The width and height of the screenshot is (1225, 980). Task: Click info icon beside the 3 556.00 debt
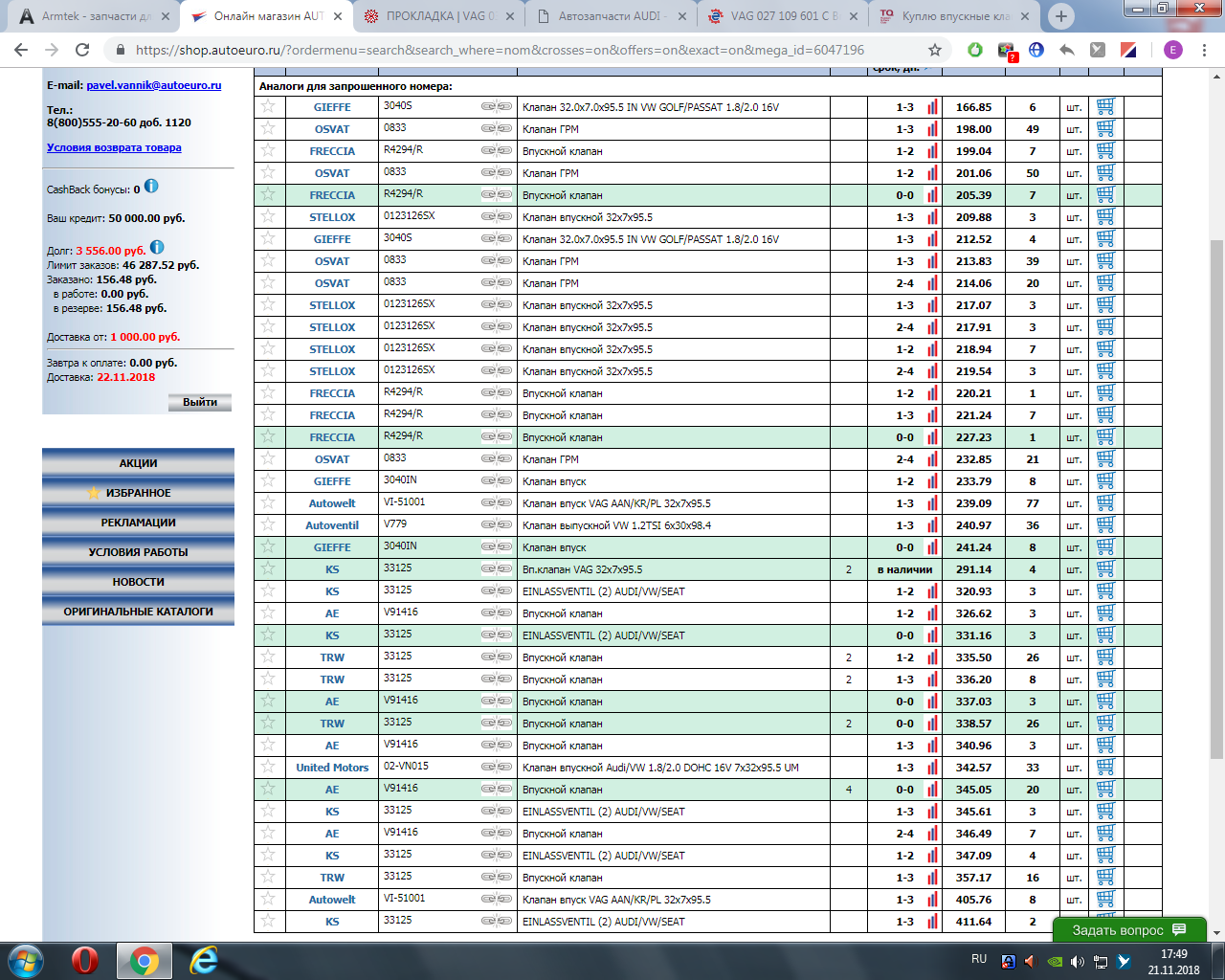157,248
